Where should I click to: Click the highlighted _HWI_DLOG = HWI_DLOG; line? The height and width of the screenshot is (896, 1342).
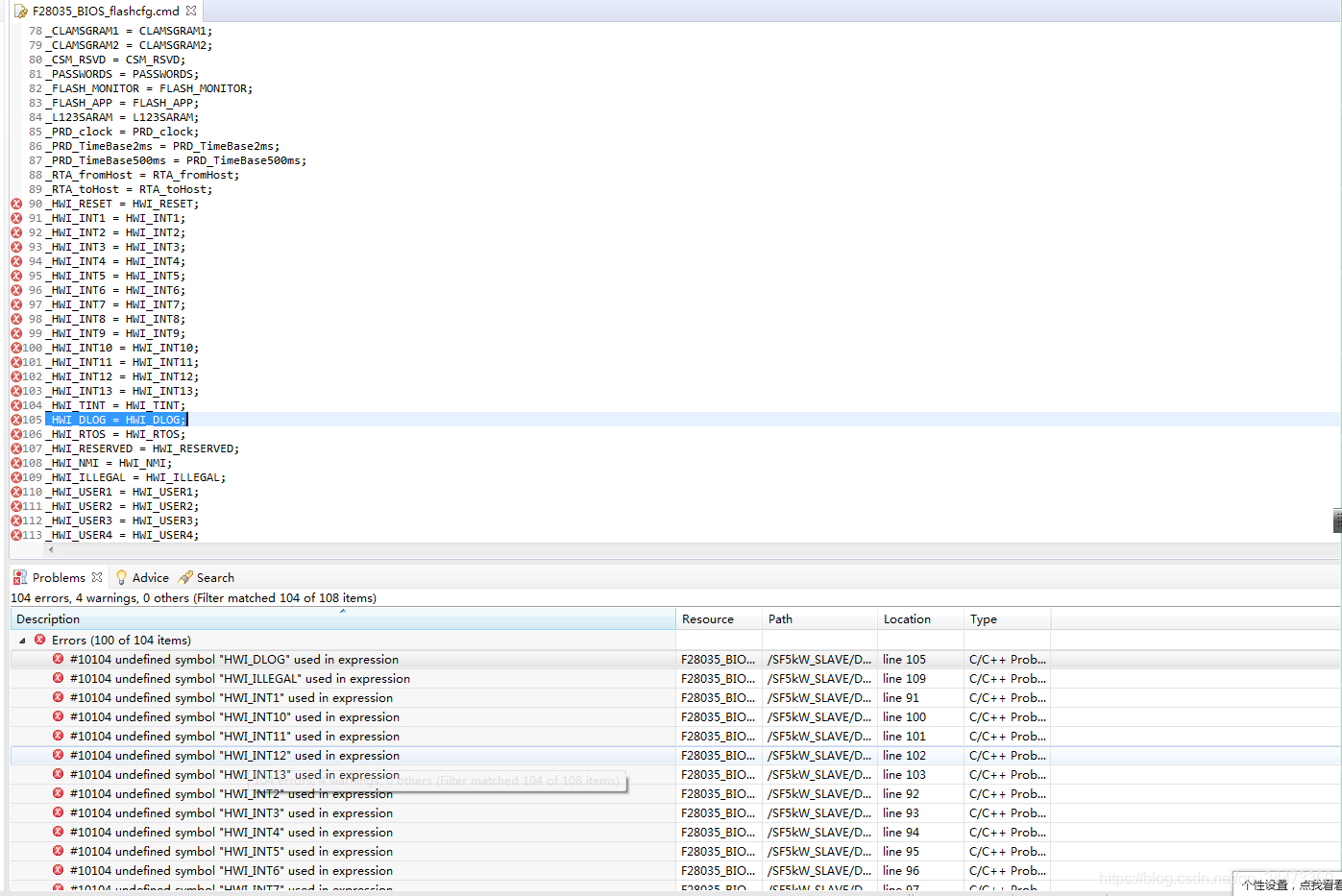click(x=115, y=420)
